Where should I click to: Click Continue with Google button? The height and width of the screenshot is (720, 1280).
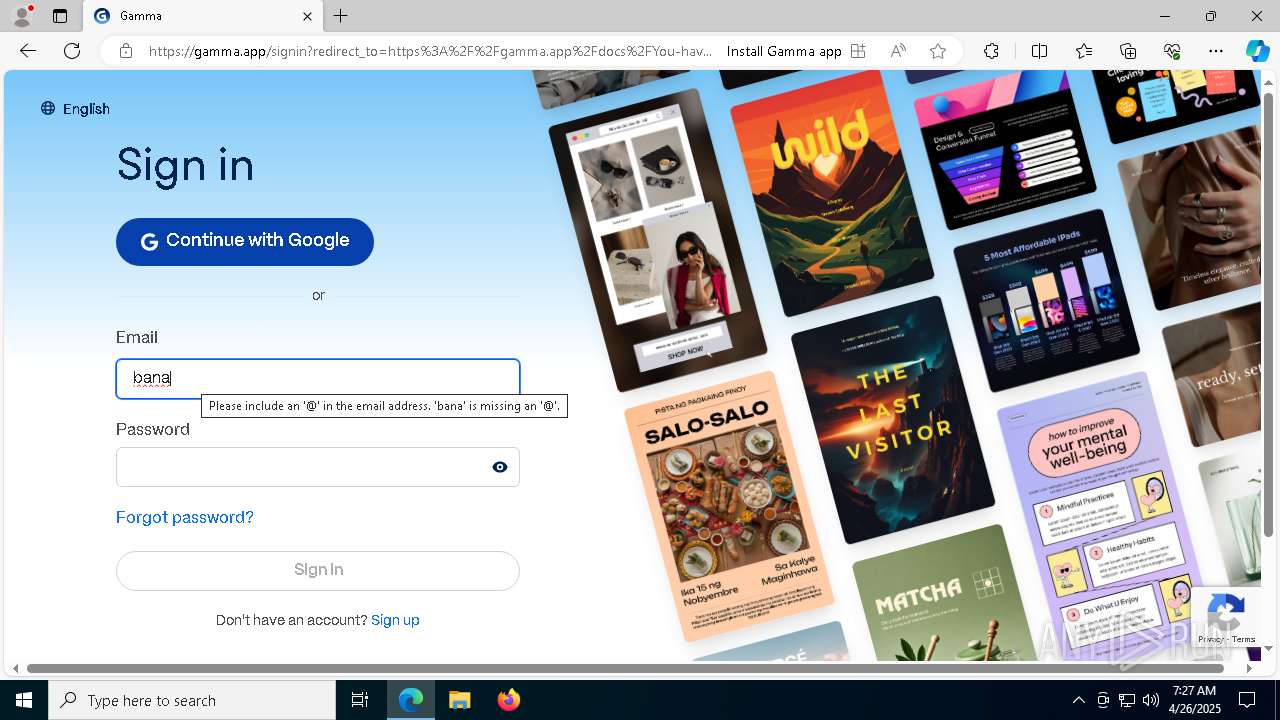[x=245, y=241]
